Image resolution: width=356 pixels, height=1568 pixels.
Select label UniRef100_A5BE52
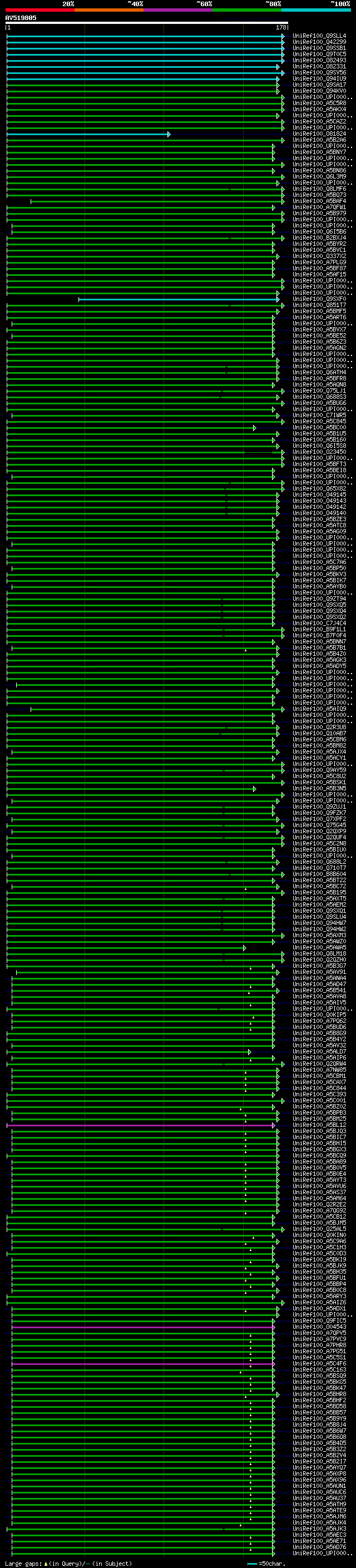(x=319, y=335)
